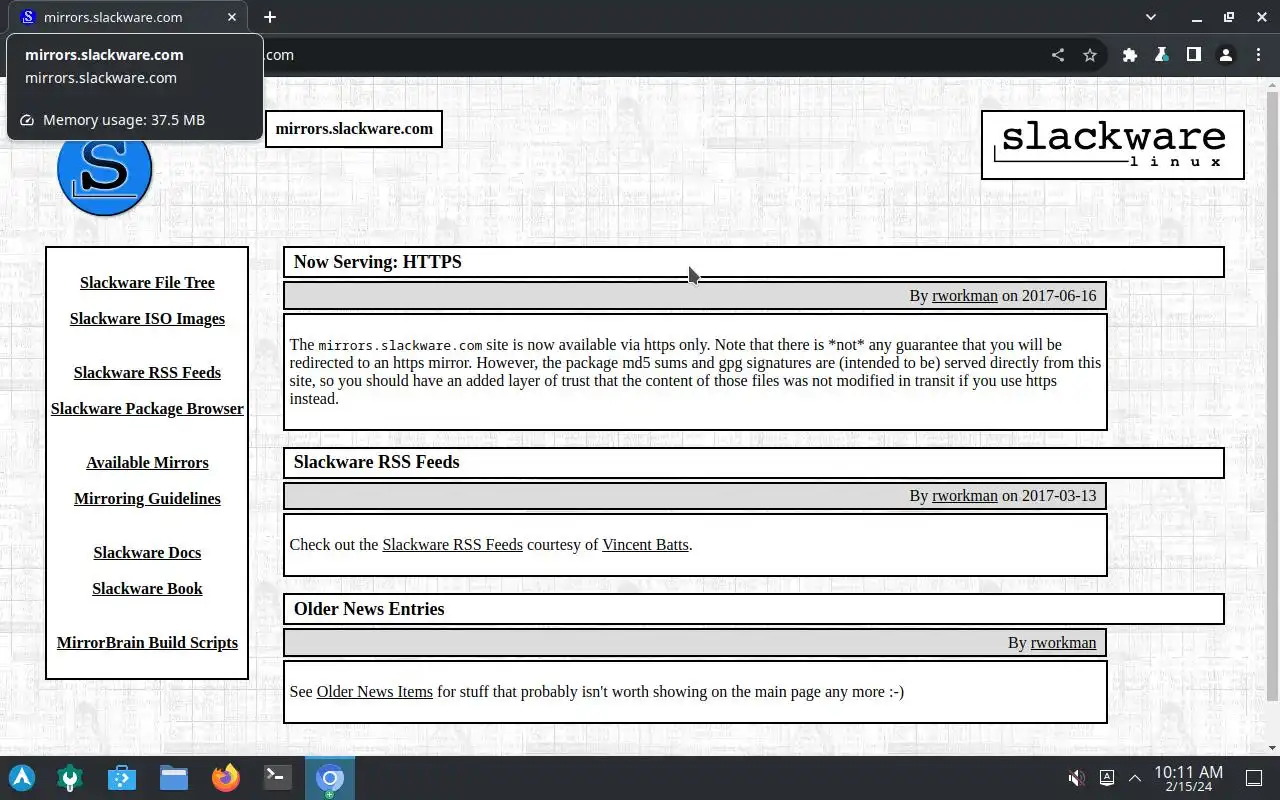Click the Older News Entries heading

coord(369,609)
